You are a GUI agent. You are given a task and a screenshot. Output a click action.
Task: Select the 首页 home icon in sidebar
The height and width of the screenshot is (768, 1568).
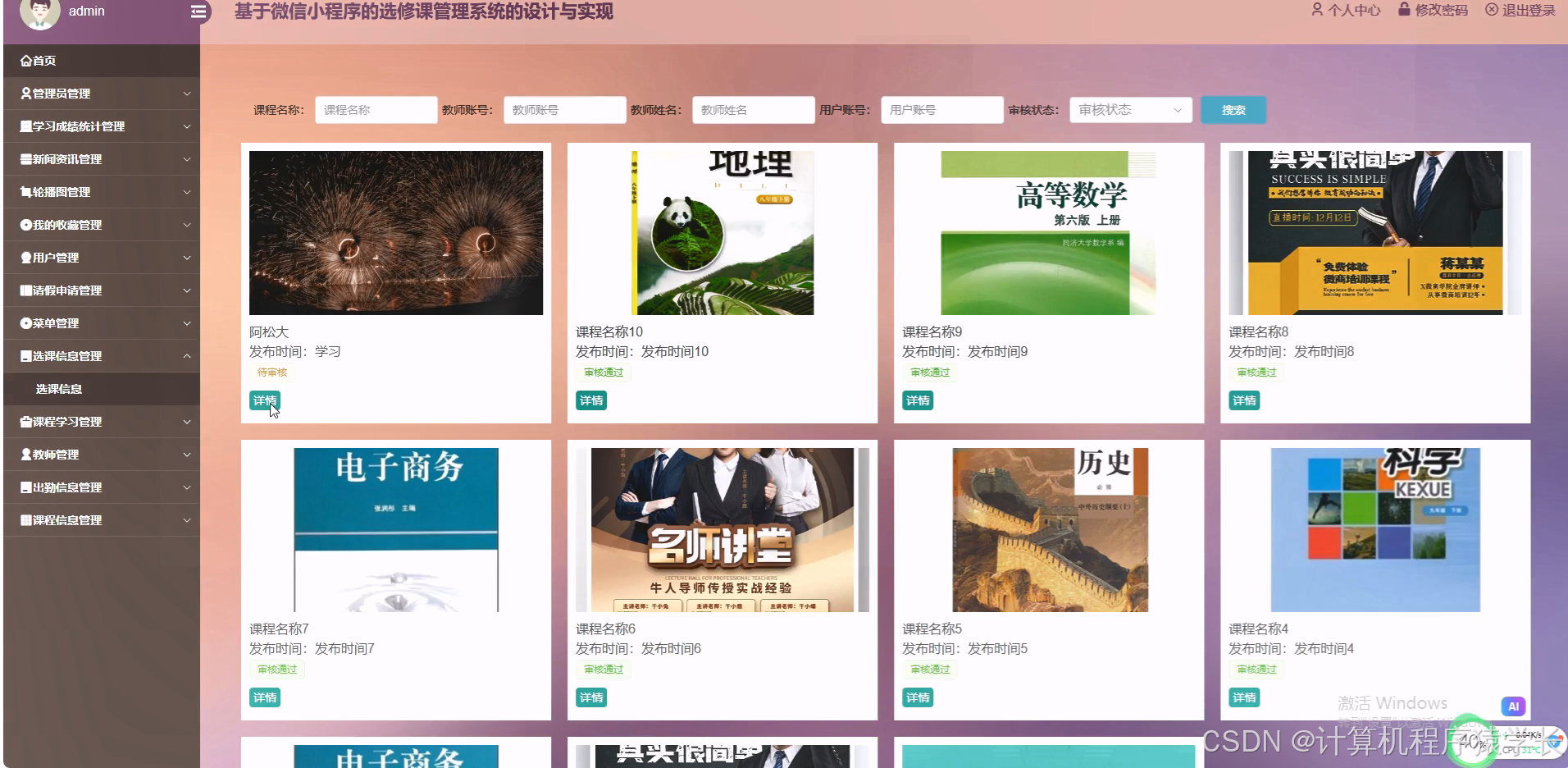pos(25,60)
